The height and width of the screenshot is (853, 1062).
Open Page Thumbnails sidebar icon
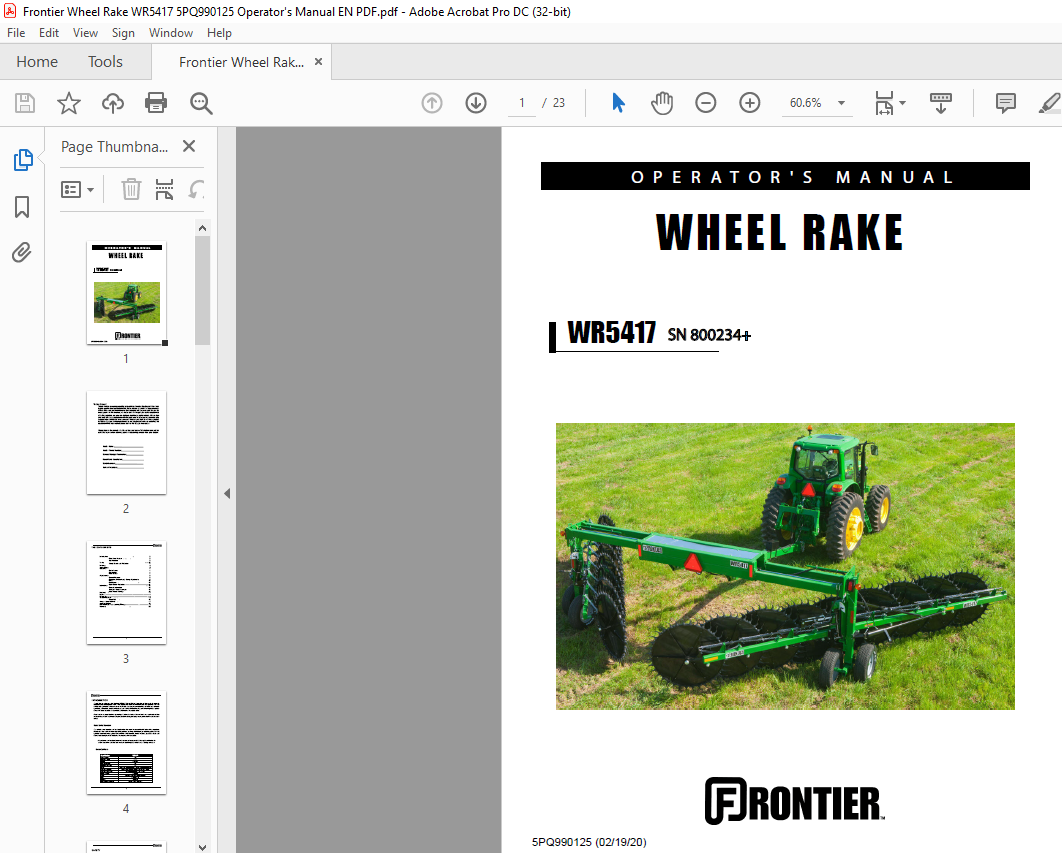[x=22, y=160]
